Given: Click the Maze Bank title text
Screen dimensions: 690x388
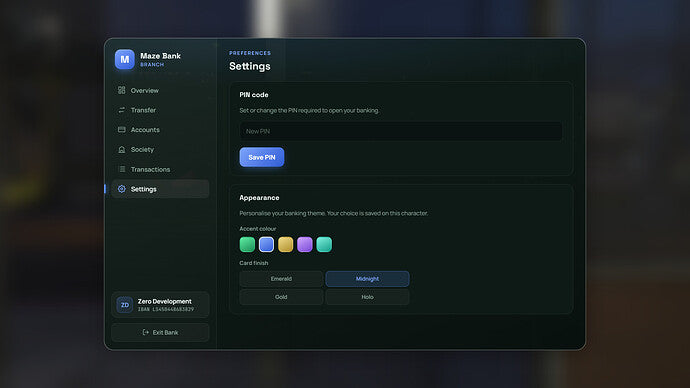Looking at the screenshot, I should (161, 56).
